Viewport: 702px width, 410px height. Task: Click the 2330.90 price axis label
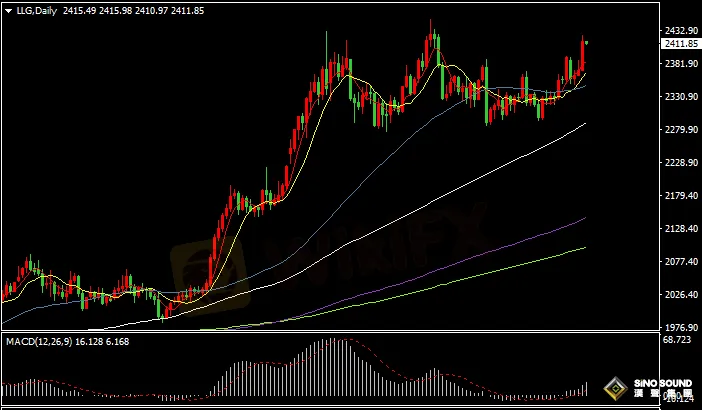pos(680,97)
